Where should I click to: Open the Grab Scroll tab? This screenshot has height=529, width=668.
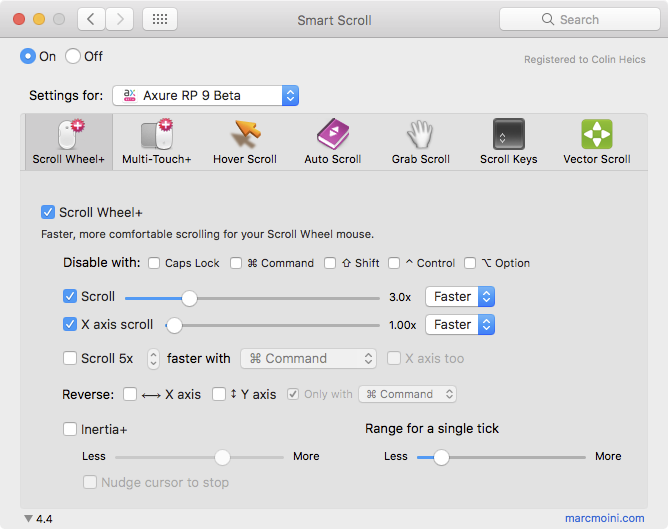420,142
